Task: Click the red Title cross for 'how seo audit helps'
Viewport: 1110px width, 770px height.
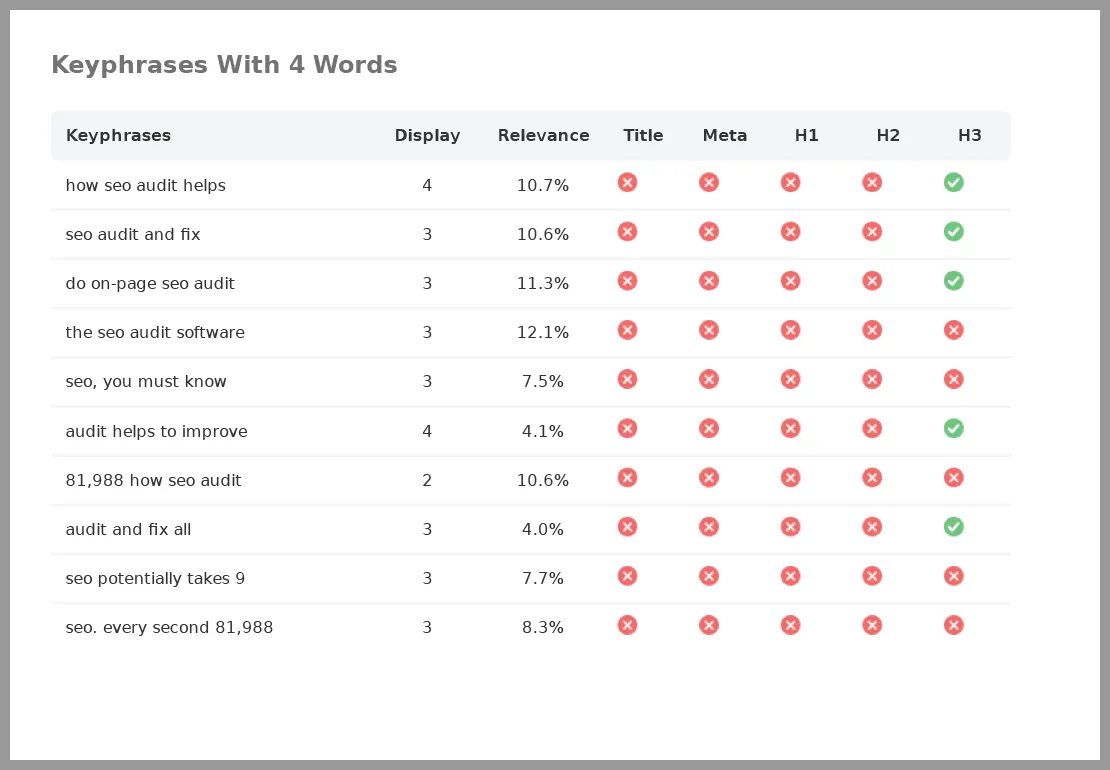Action: (x=627, y=183)
